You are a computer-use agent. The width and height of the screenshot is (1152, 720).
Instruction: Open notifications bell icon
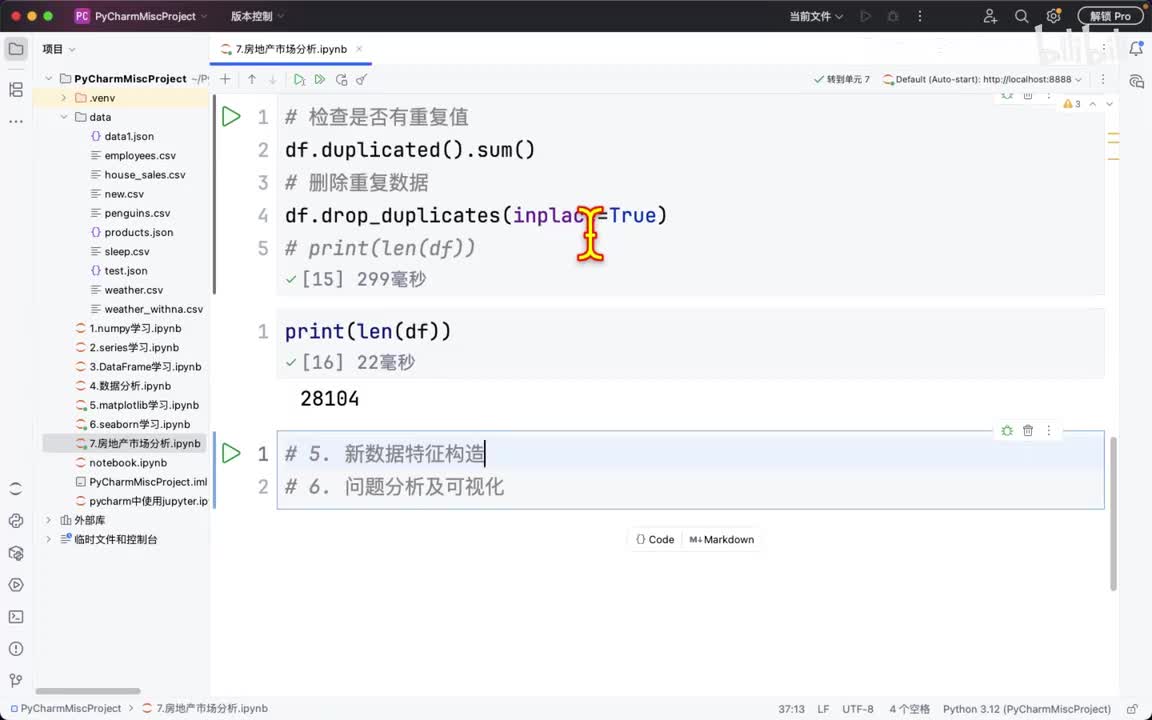[x=1136, y=49]
